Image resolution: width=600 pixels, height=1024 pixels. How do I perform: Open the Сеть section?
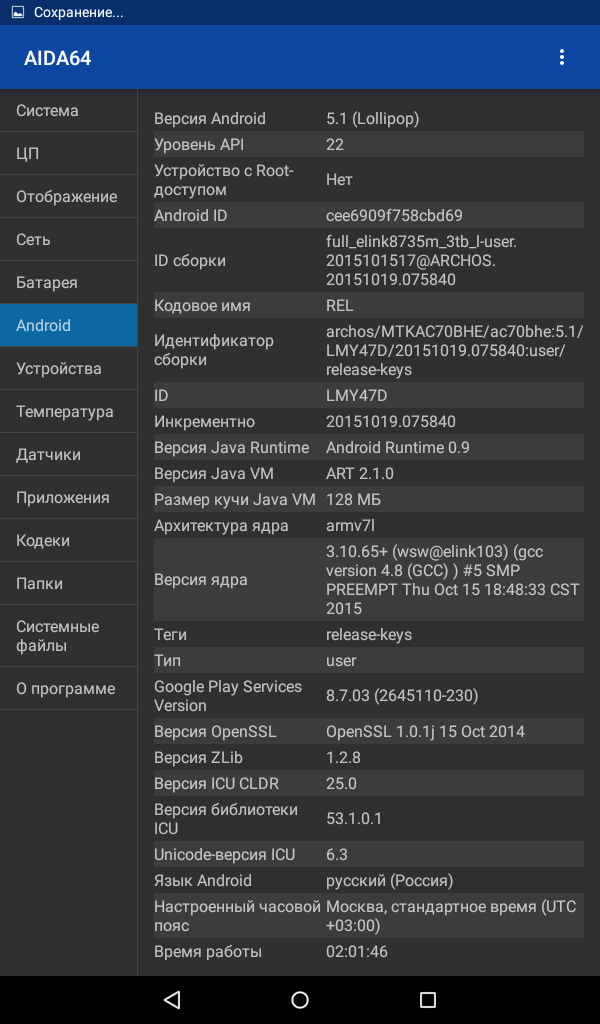[x=69, y=240]
